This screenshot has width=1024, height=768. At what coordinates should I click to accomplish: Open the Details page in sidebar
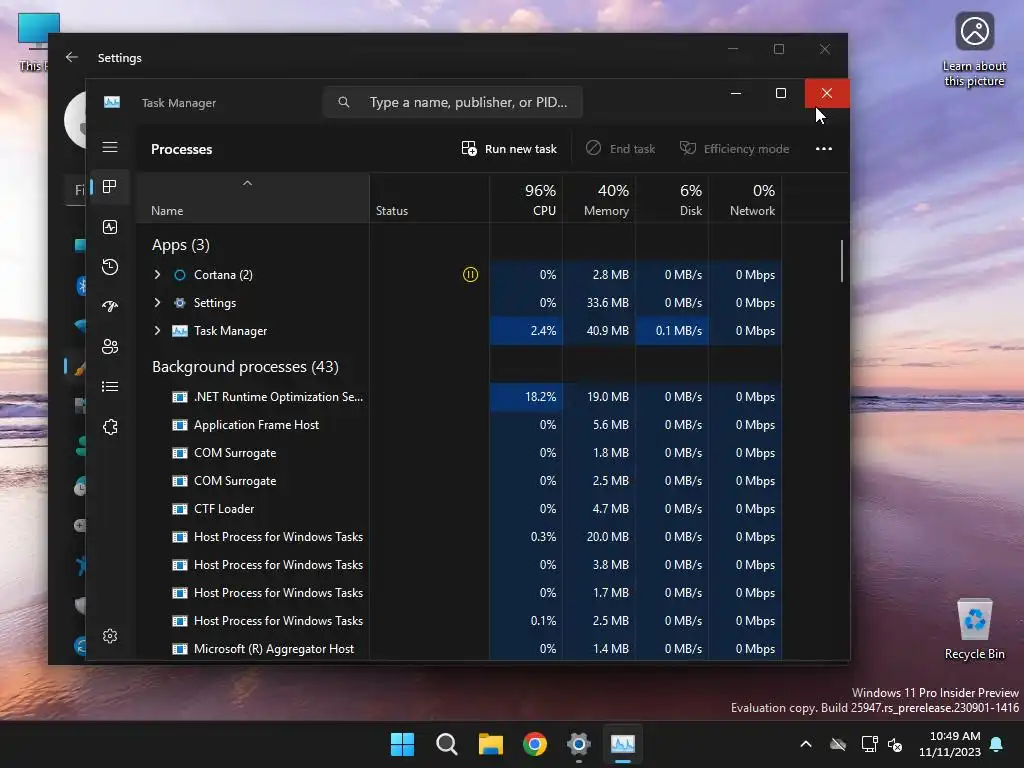[x=110, y=387]
